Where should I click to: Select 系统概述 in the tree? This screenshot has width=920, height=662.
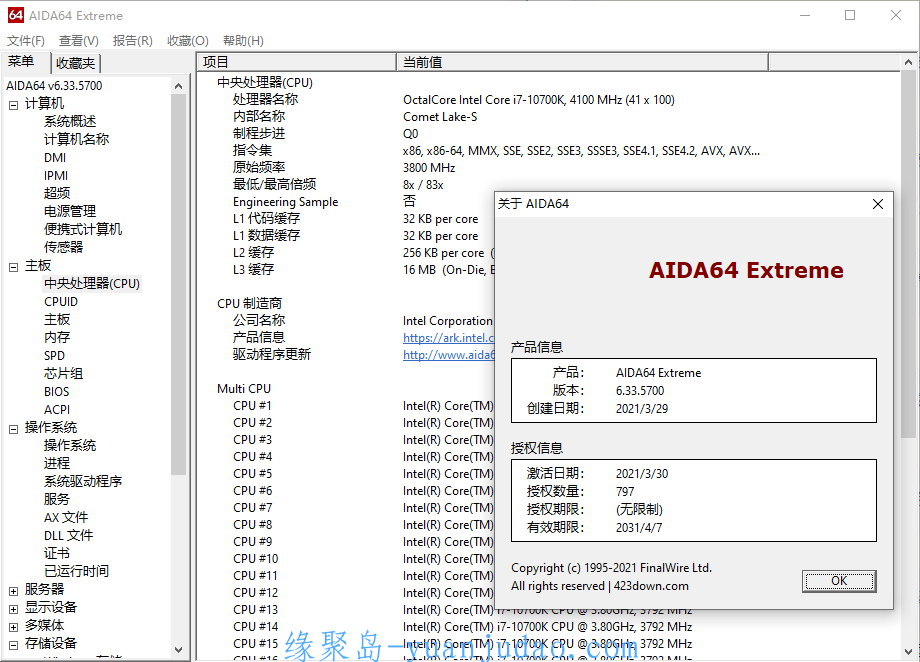pos(70,121)
